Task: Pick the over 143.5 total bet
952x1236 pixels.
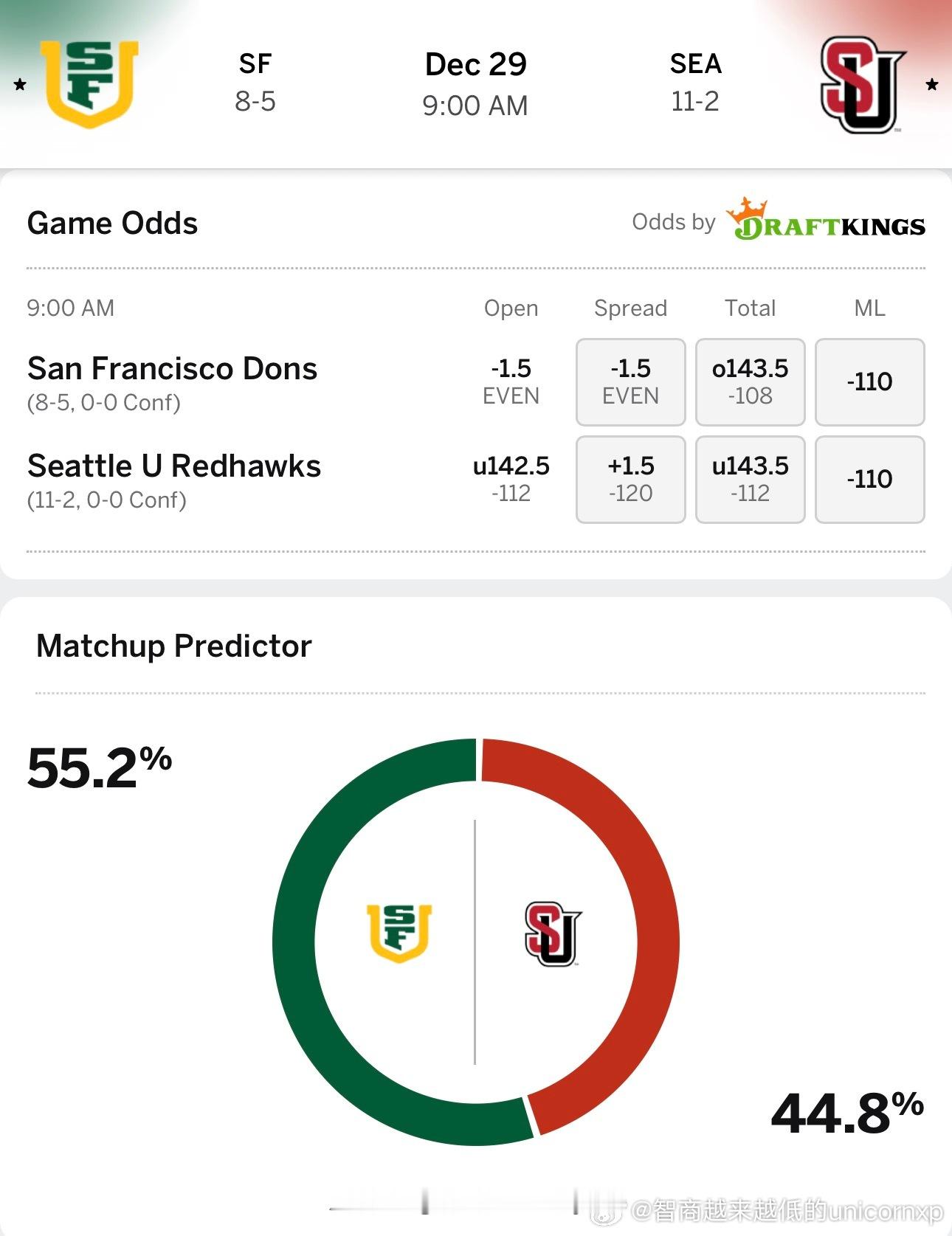Action: pos(750,382)
